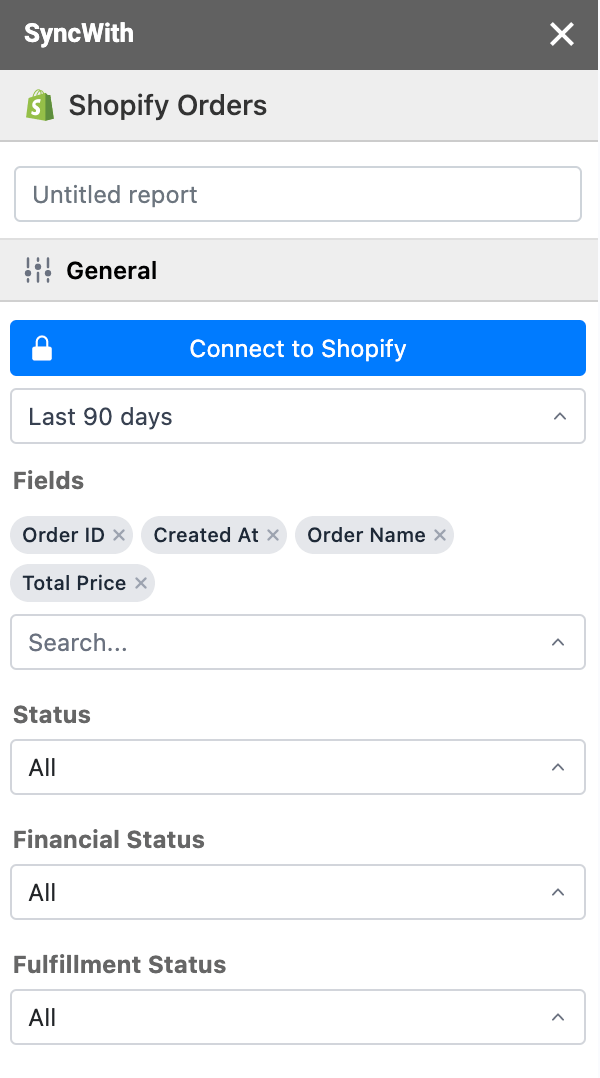Image resolution: width=600 pixels, height=1078 pixels.
Task: Remove the Created At field chip
Action: (272, 535)
